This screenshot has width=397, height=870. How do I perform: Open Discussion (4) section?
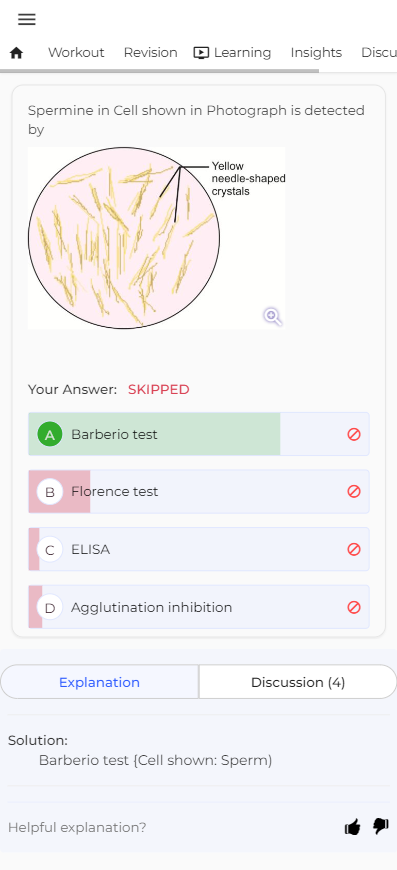pos(298,682)
